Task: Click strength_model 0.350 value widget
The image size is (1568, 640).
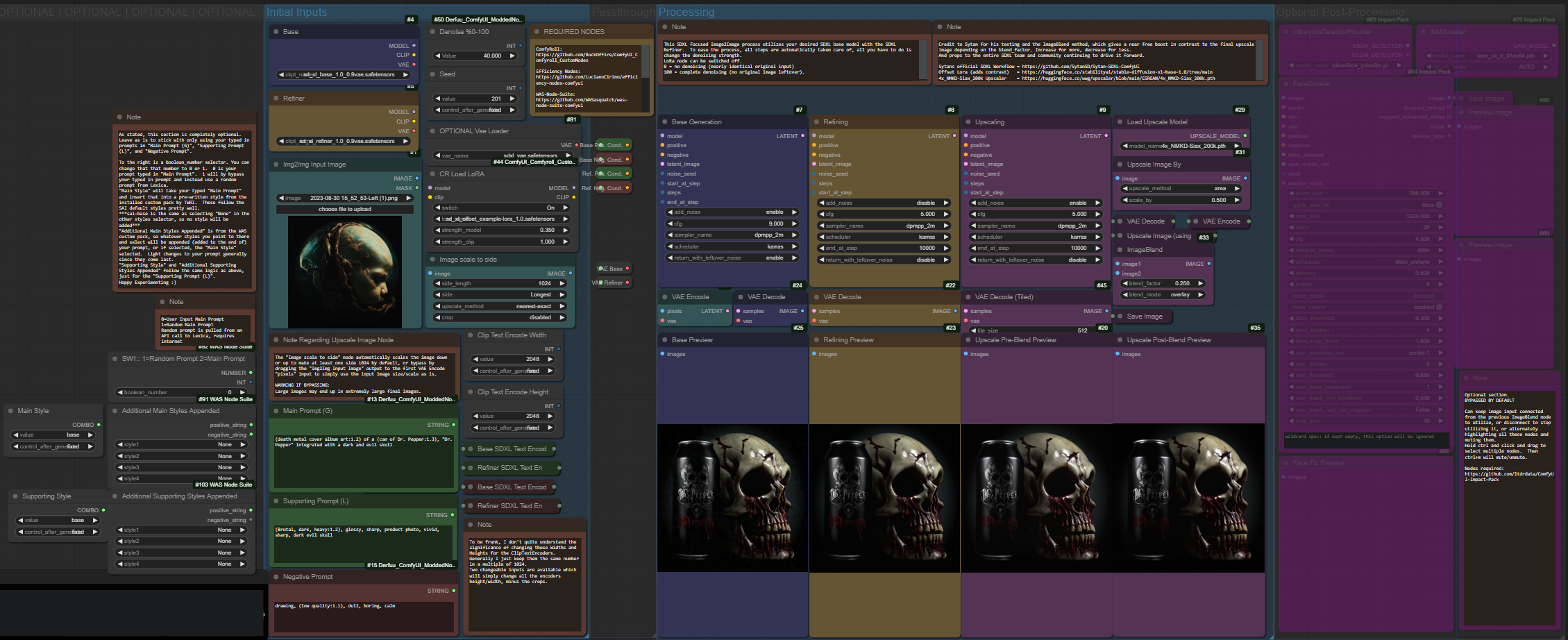Action: 501,230
